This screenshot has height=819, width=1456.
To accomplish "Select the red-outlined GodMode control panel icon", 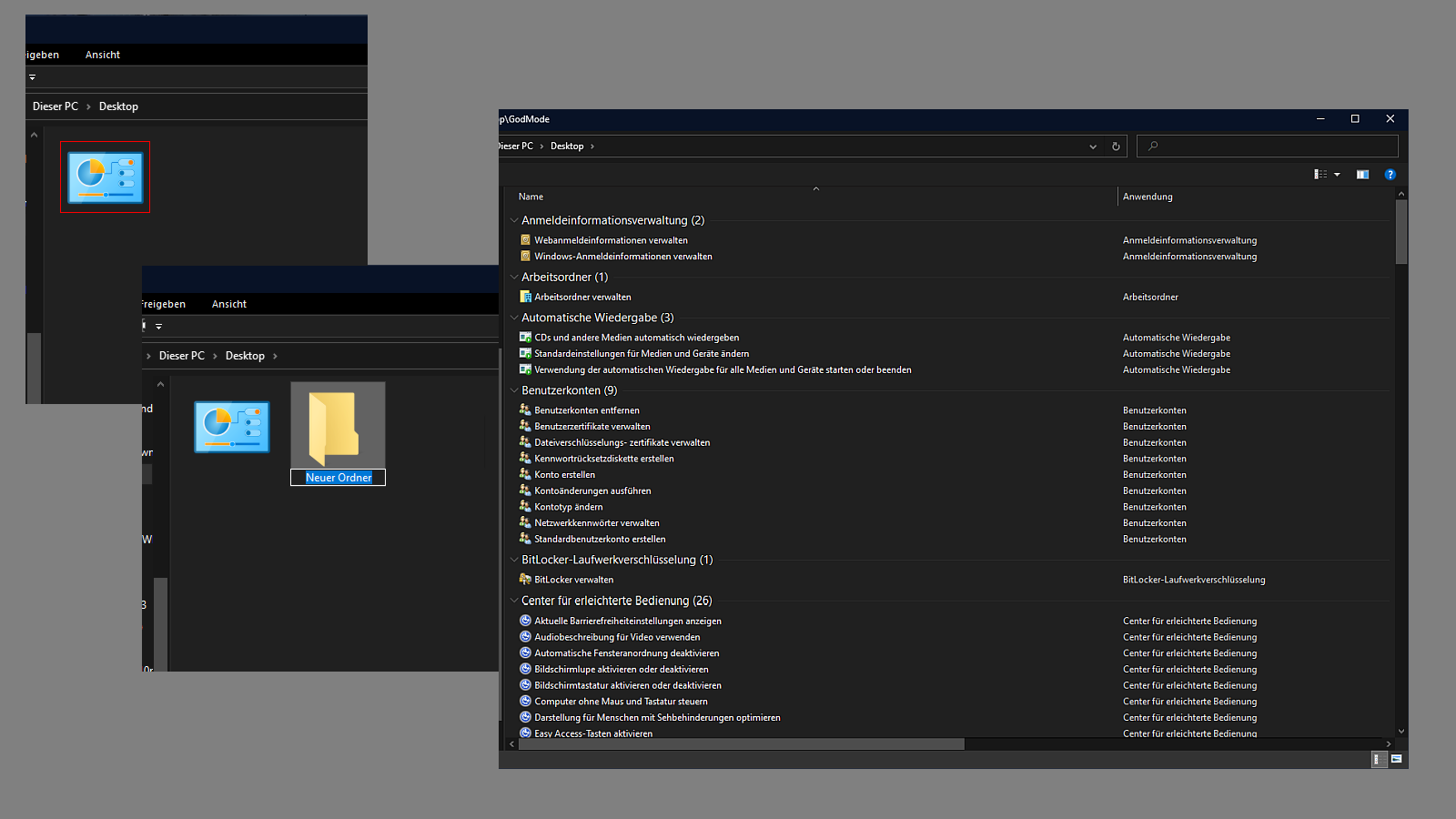I will [105, 177].
